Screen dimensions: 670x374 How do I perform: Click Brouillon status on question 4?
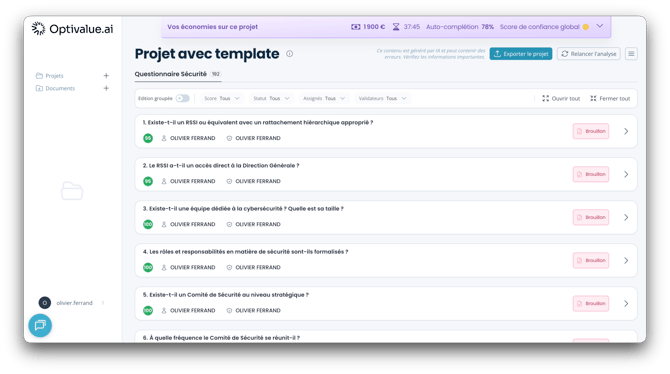(x=591, y=260)
